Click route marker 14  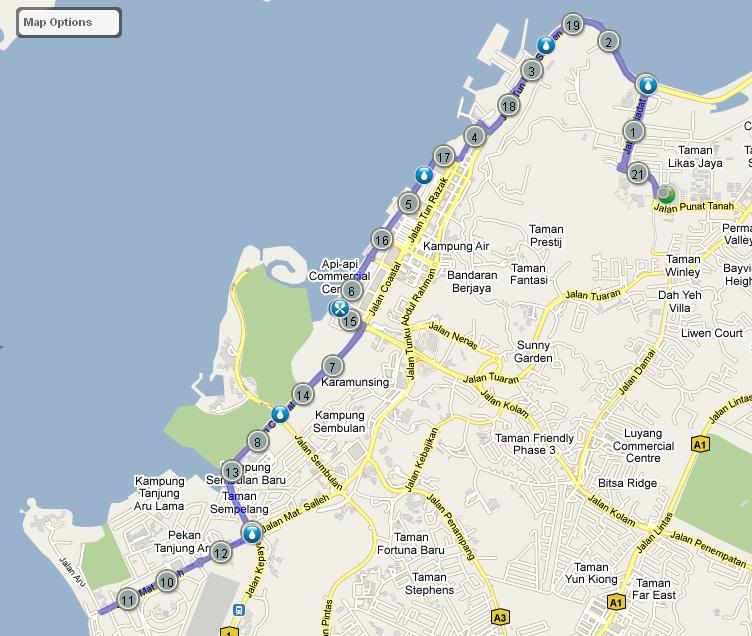(303, 395)
